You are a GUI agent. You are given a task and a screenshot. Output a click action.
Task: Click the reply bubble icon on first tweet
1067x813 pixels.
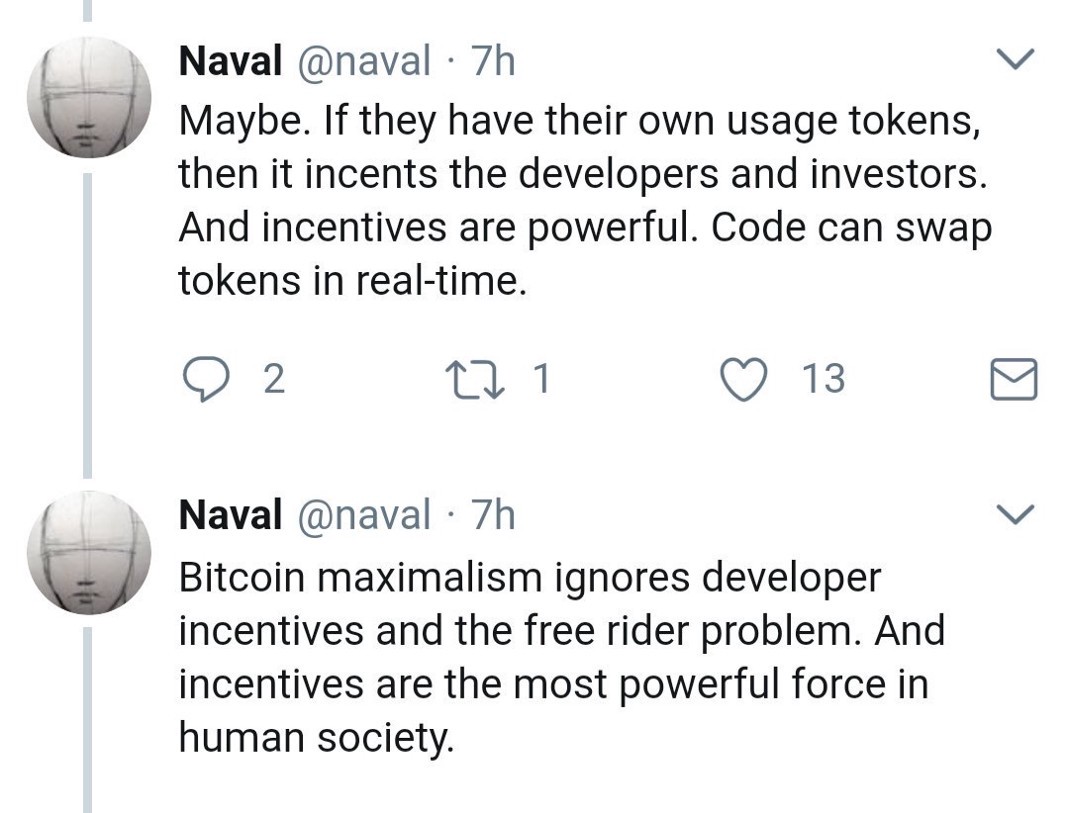(x=206, y=380)
